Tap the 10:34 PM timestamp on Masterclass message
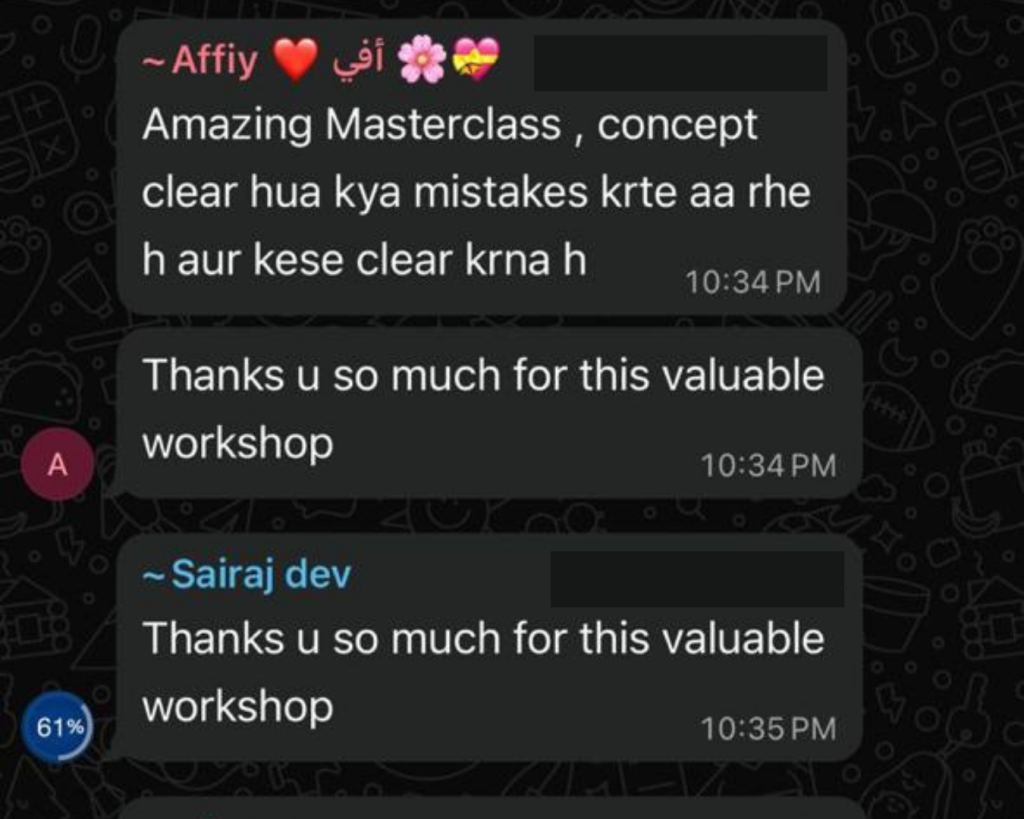This screenshot has height=819, width=1024. click(752, 283)
